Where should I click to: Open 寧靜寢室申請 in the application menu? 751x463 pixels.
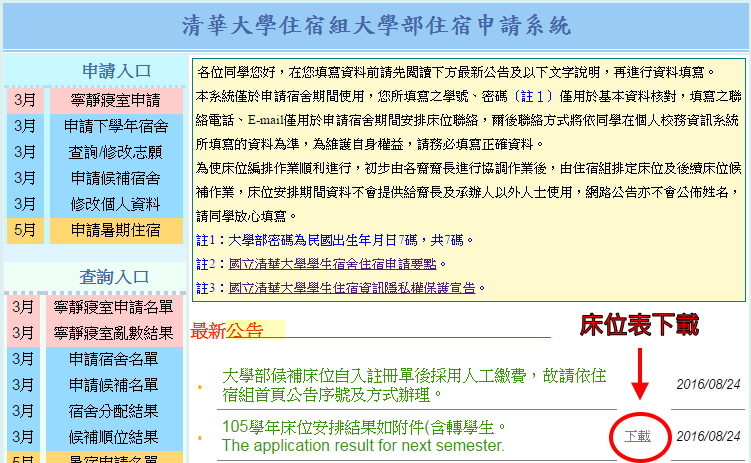(116, 101)
